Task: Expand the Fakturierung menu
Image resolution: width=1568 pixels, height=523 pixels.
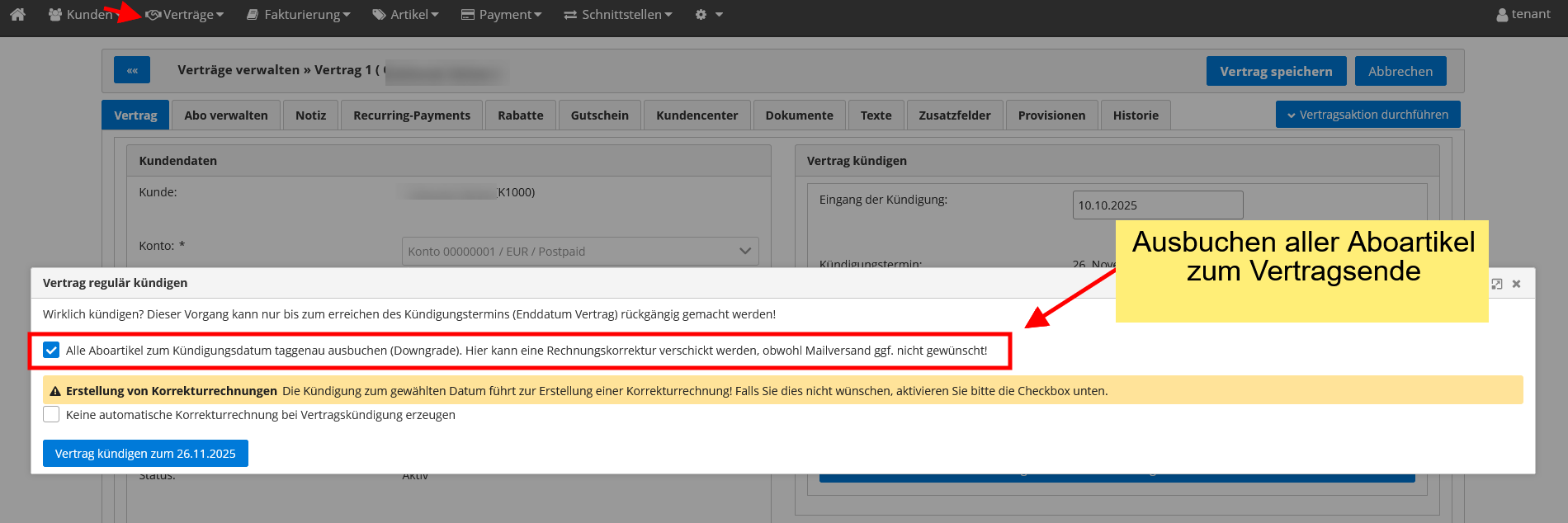Action: [x=299, y=15]
